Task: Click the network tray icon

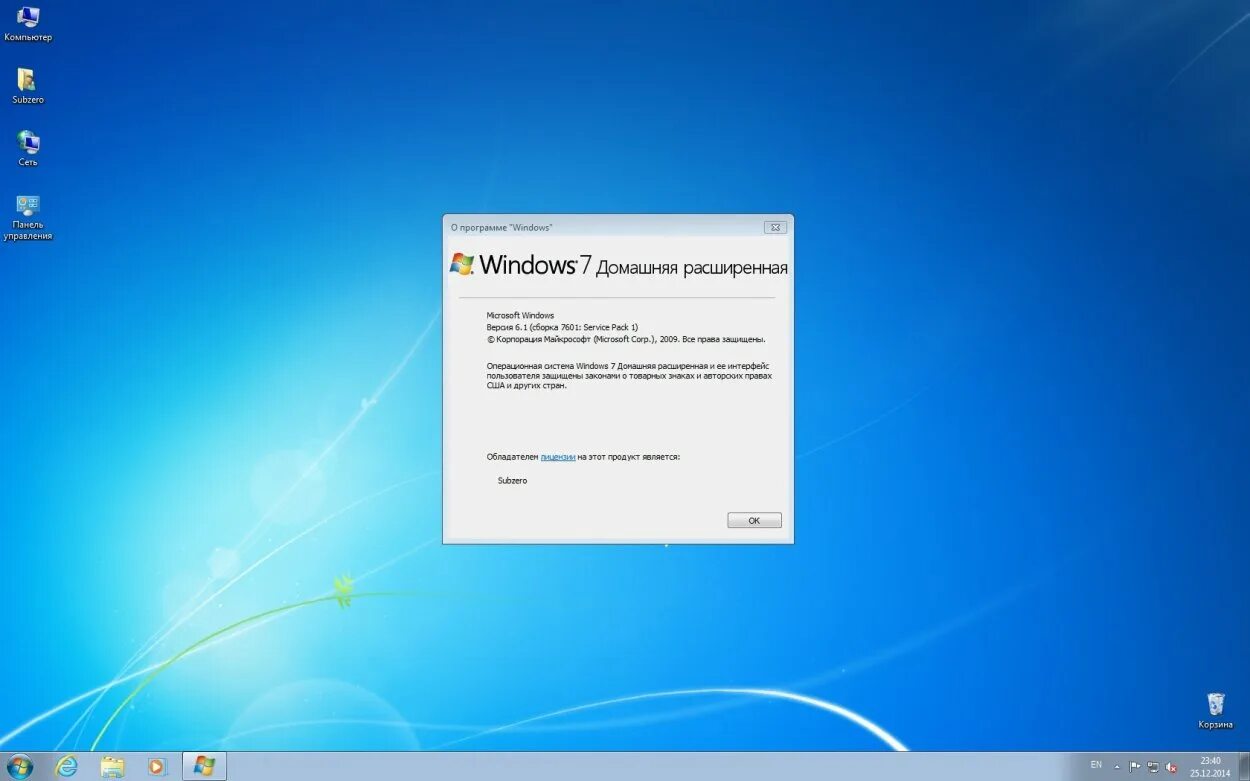Action: click(1153, 767)
